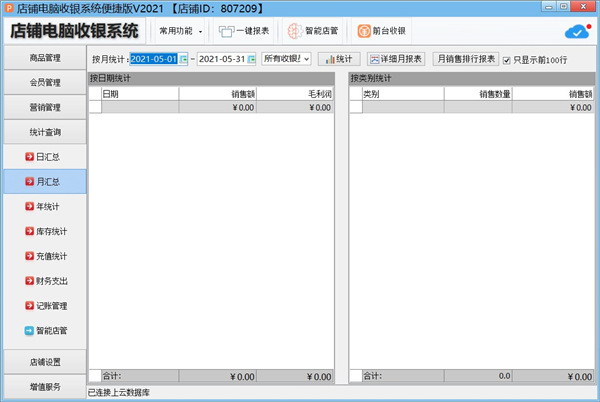The height and width of the screenshot is (402, 600).
Task: Select 年统计 in the sidebar
Action: click(x=45, y=207)
